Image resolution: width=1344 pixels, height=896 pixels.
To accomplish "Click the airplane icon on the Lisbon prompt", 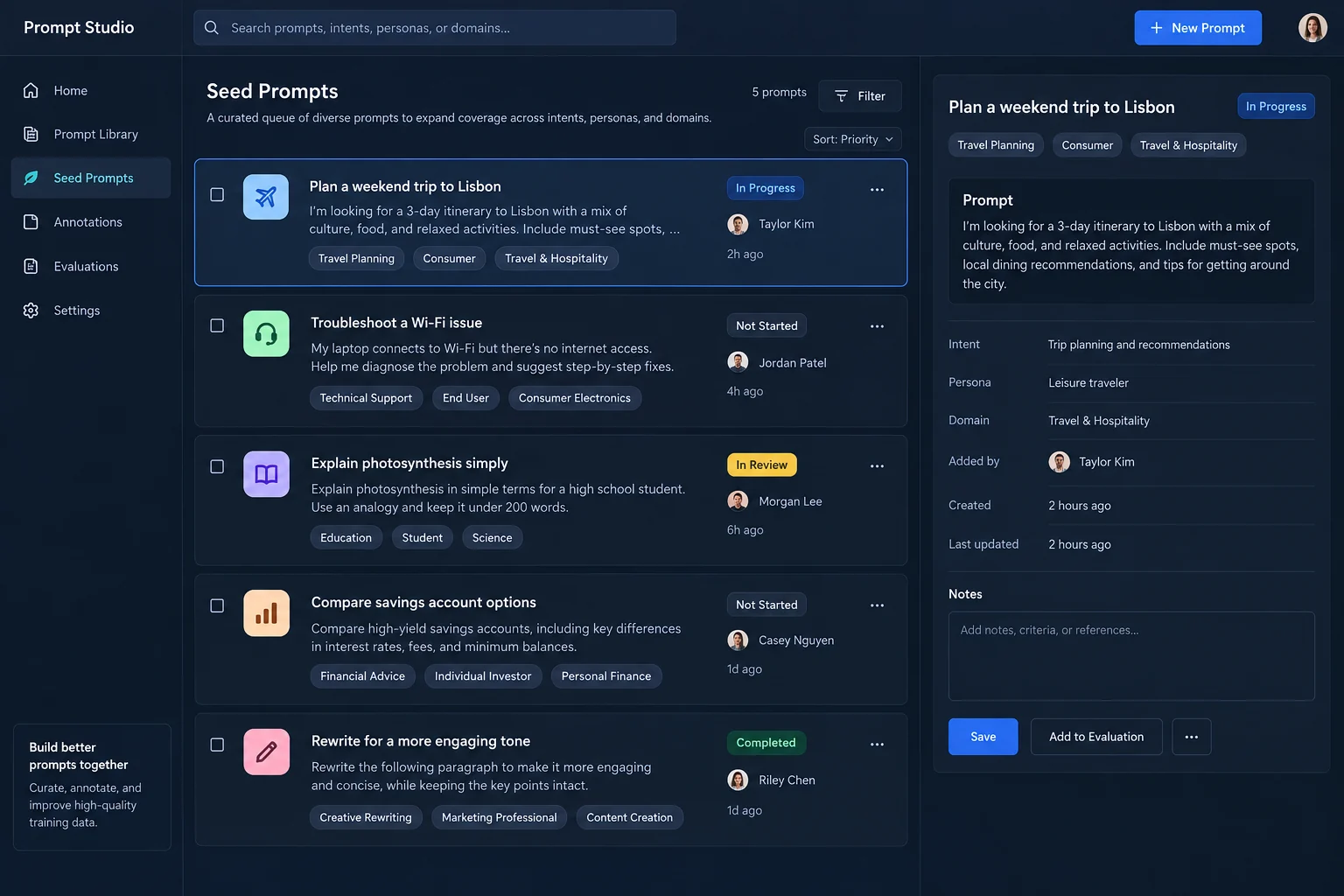I will click(266, 197).
